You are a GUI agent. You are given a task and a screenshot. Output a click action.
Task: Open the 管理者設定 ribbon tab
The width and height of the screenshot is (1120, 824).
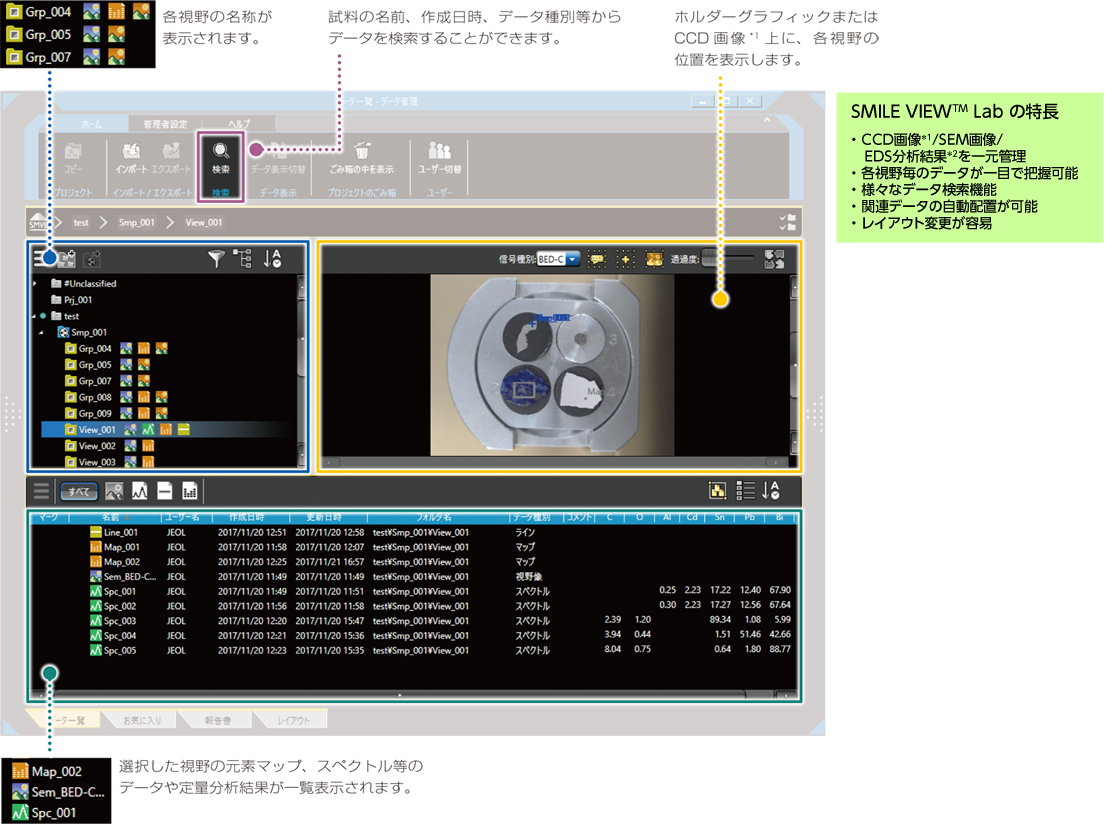pos(165,124)
